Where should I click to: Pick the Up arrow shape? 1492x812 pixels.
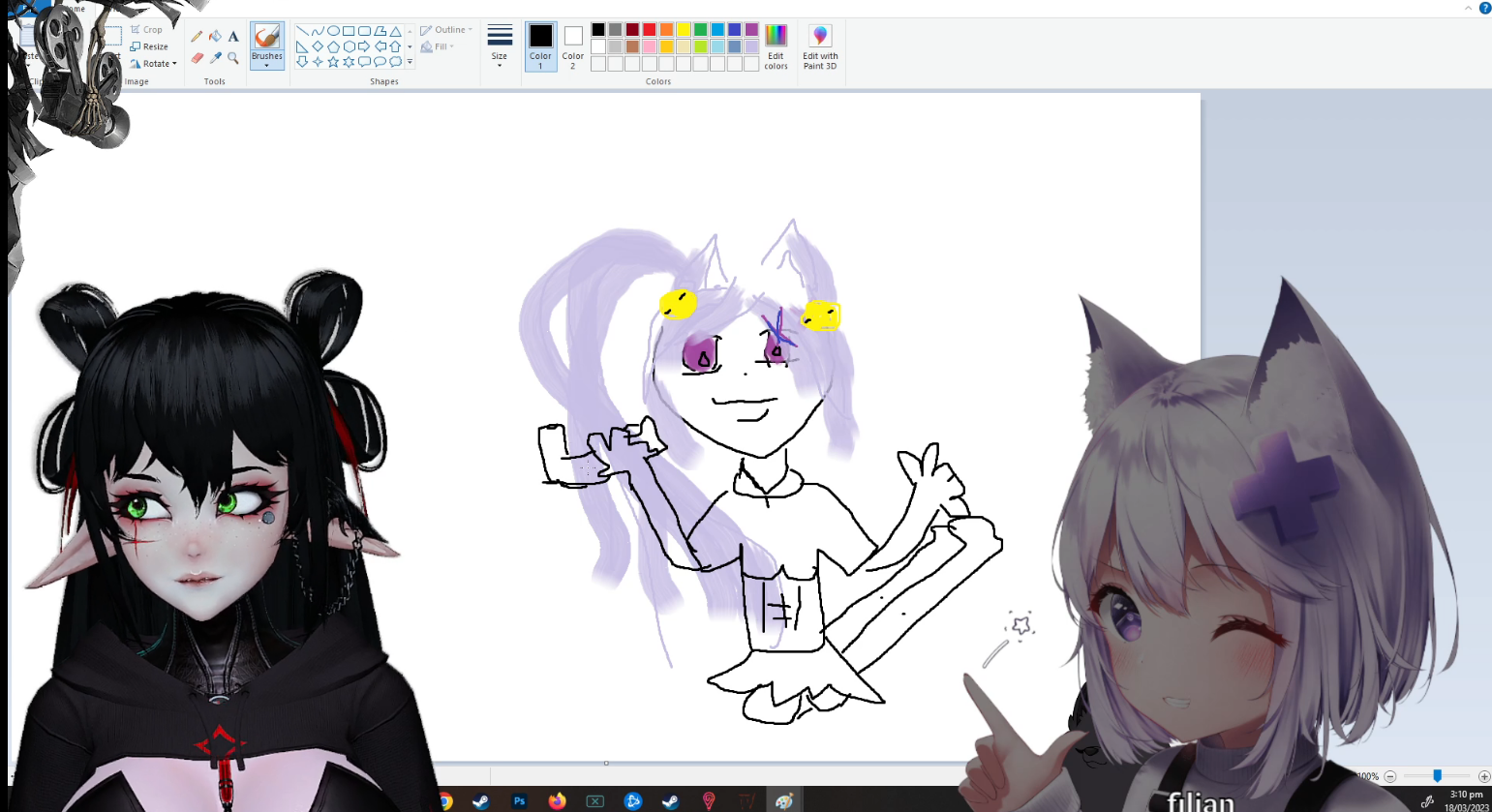click(x=395, y=46)
